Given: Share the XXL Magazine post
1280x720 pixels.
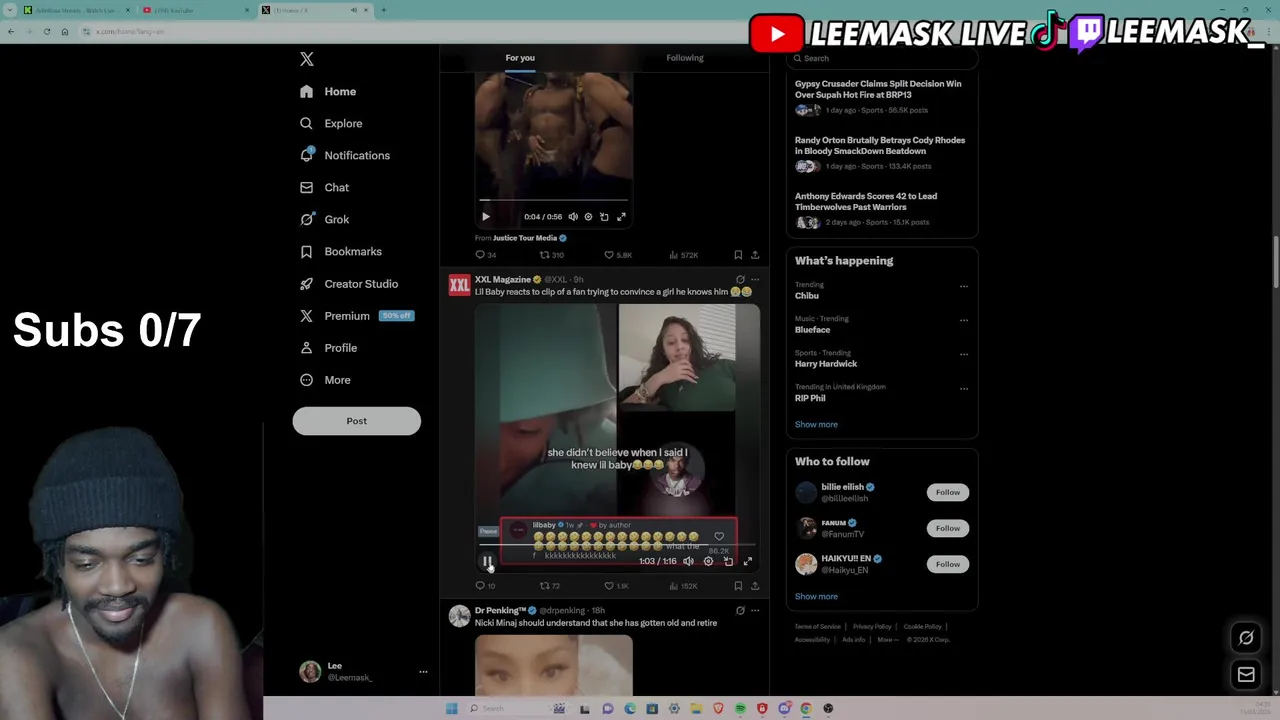Looking at the screenshot, I should point(755,586).
